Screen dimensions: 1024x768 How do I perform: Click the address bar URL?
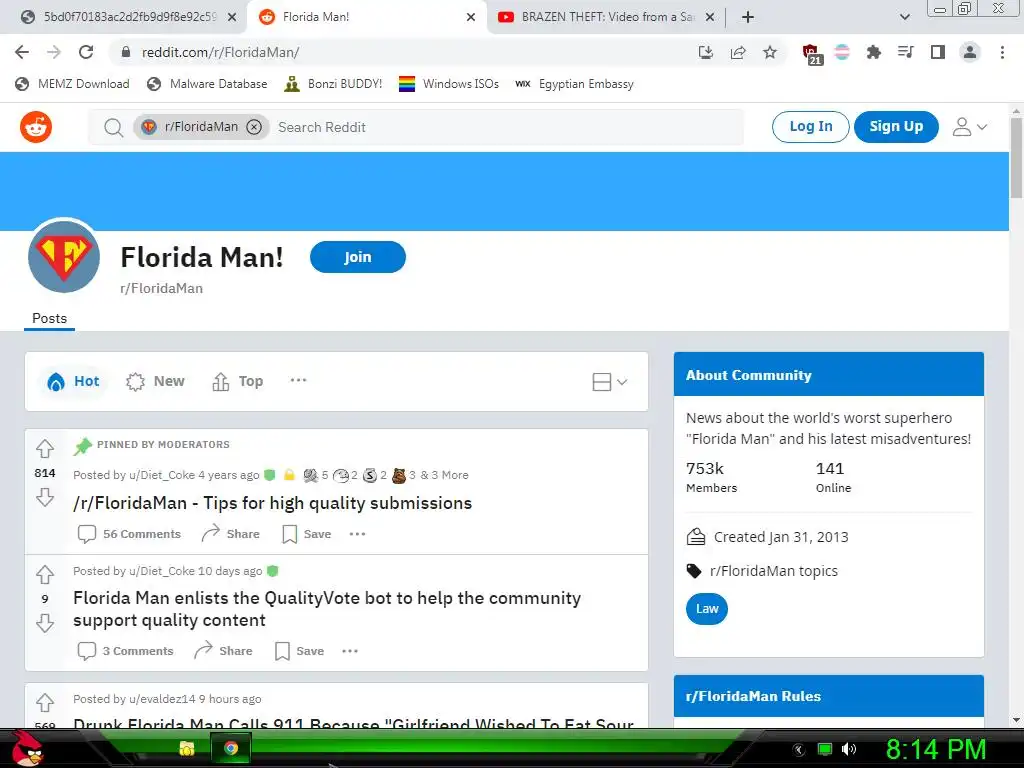click(220, 52)
